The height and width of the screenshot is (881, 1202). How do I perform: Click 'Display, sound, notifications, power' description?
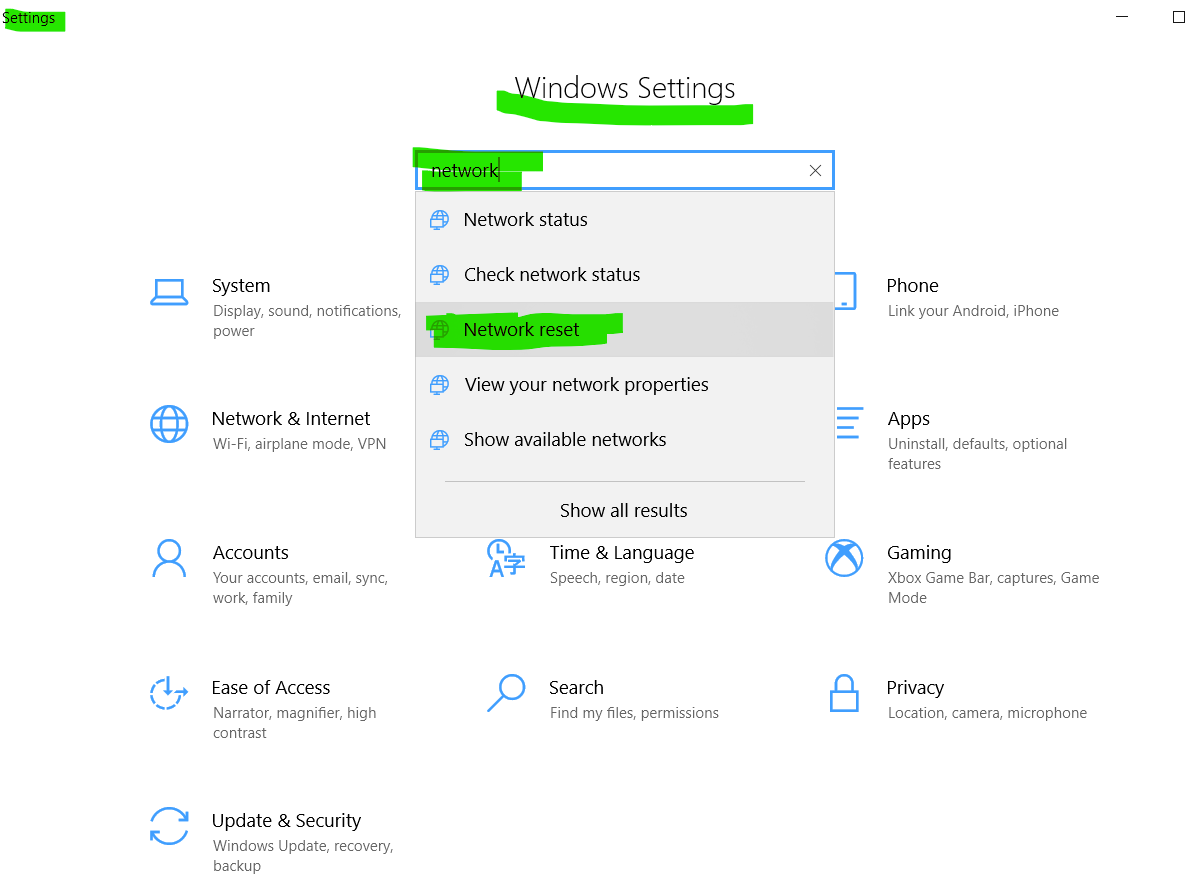pyautogui.click(x=307, y=321)
